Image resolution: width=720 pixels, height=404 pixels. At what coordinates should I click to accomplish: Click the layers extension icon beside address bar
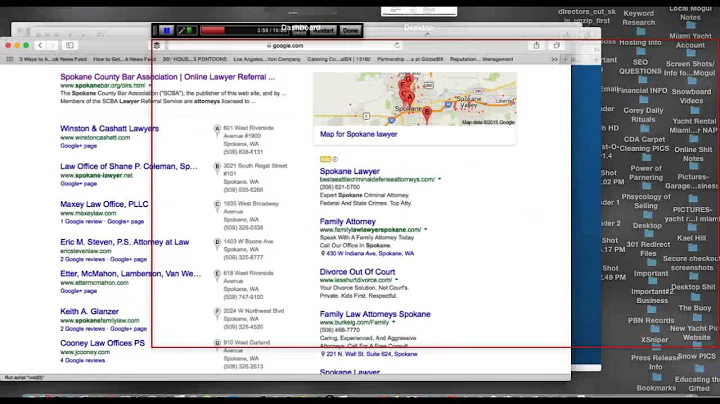click(x=157, y=45)
